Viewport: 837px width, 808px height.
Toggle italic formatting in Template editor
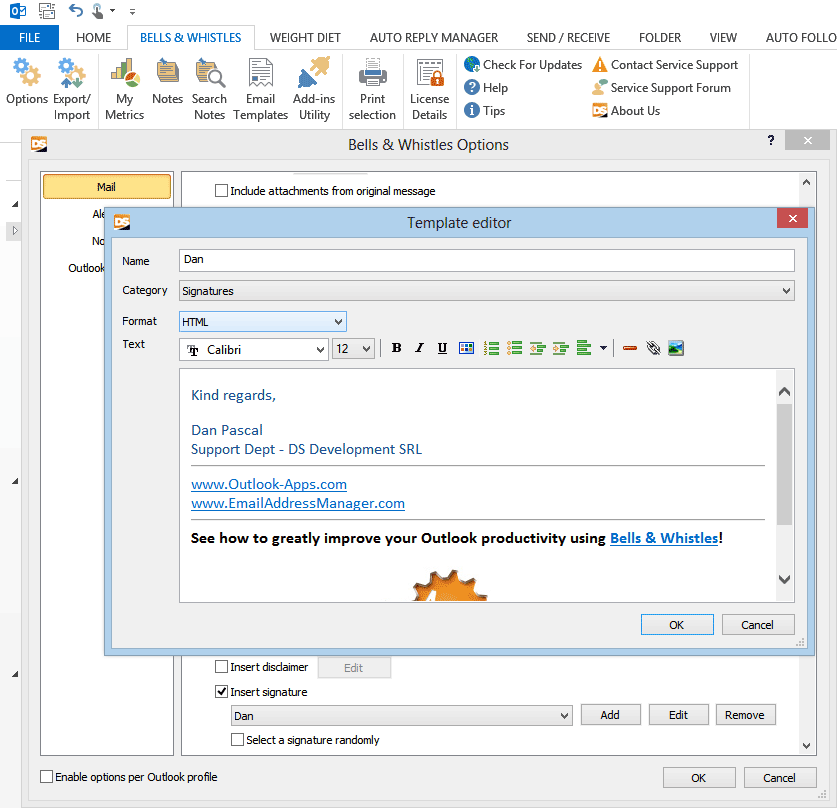click(420, 348)
